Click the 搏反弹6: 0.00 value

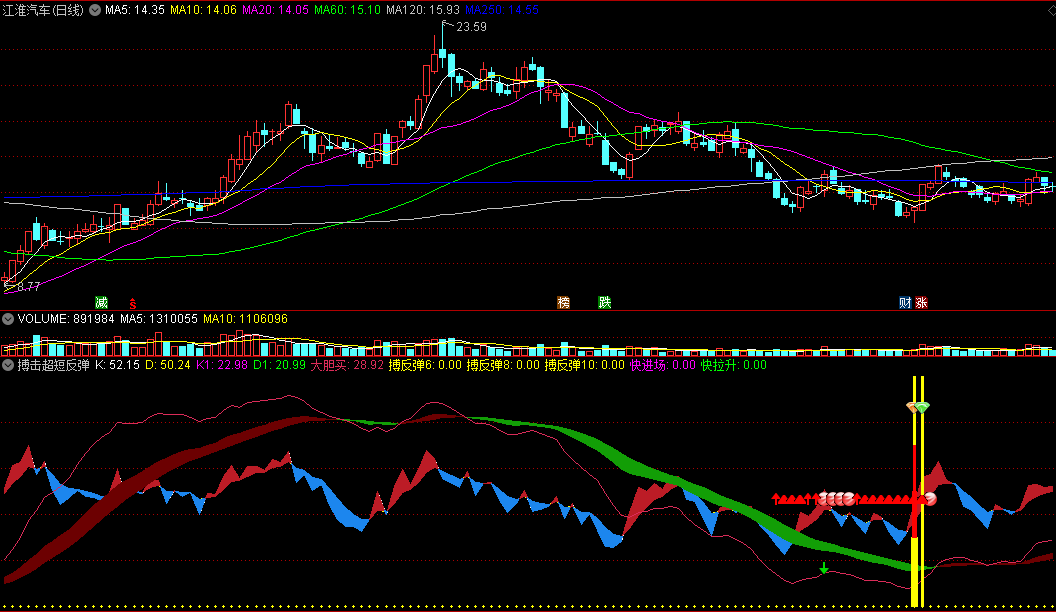click(425, 366)
